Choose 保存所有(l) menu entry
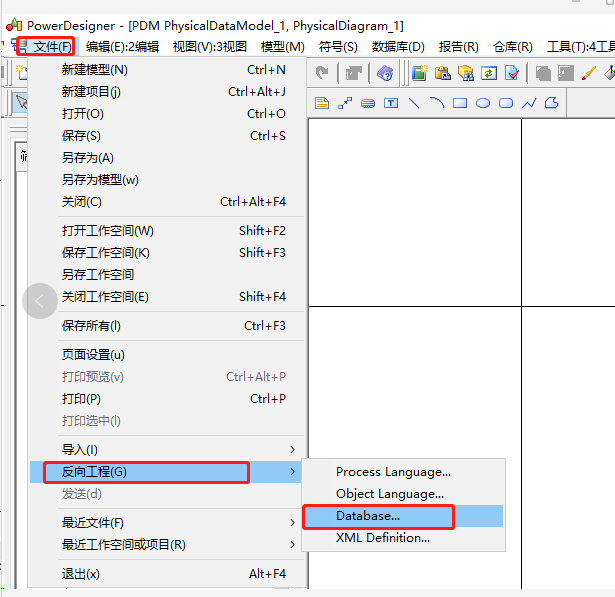 click(167, 326)
